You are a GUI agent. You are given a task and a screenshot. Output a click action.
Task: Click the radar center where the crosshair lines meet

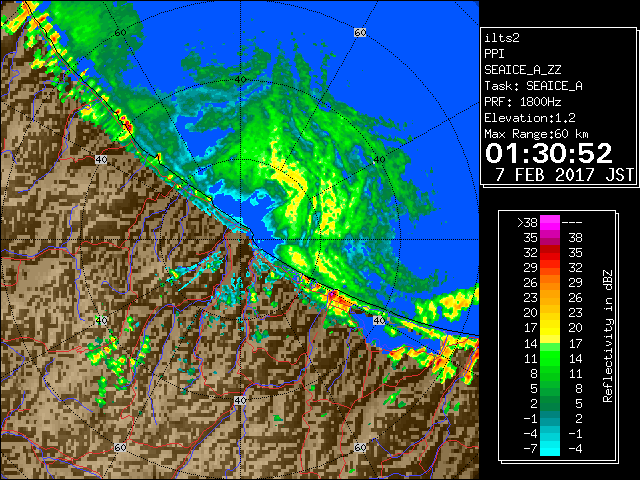[x=240, y=240]
